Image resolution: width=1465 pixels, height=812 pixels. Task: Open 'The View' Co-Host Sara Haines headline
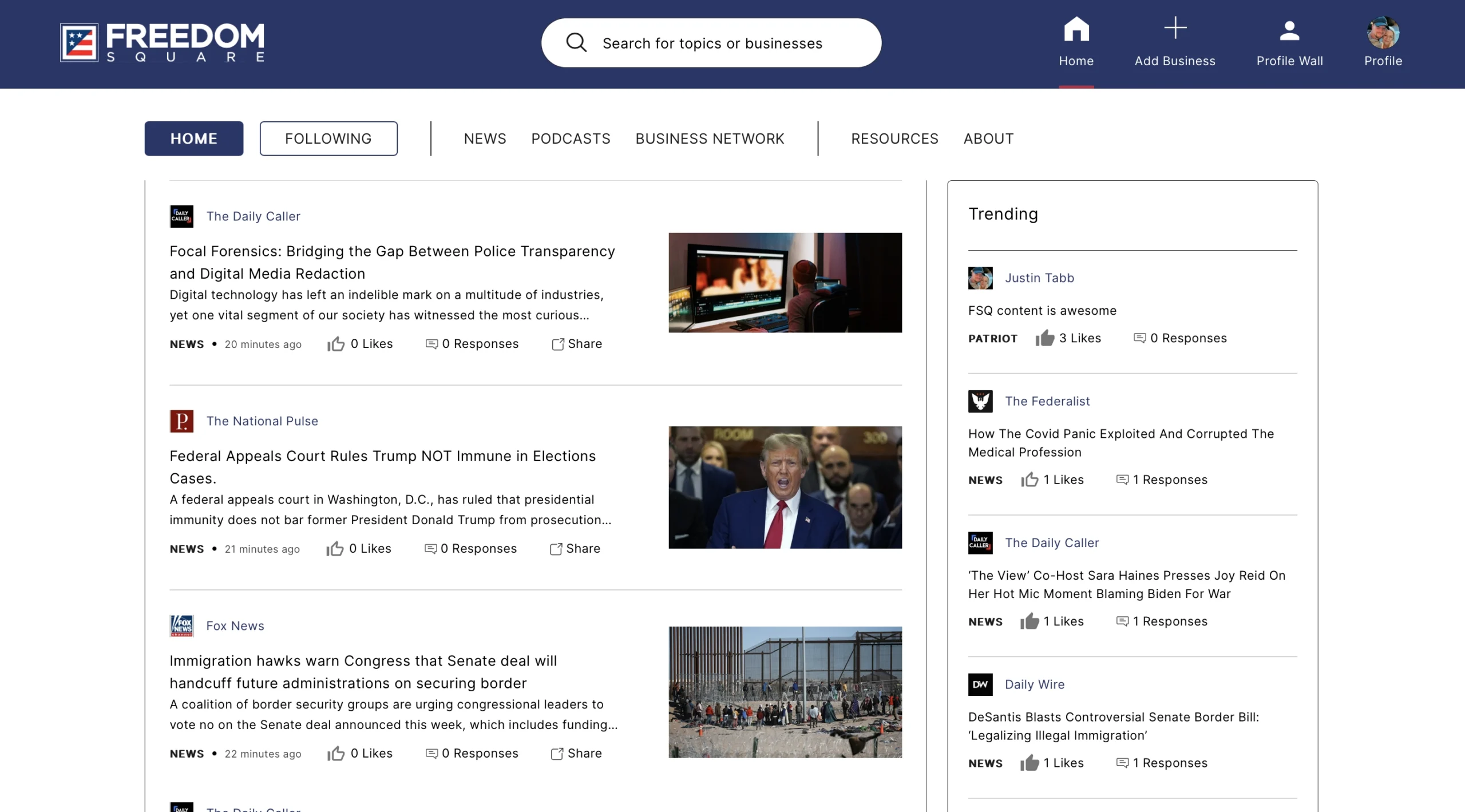point(1127,585)
